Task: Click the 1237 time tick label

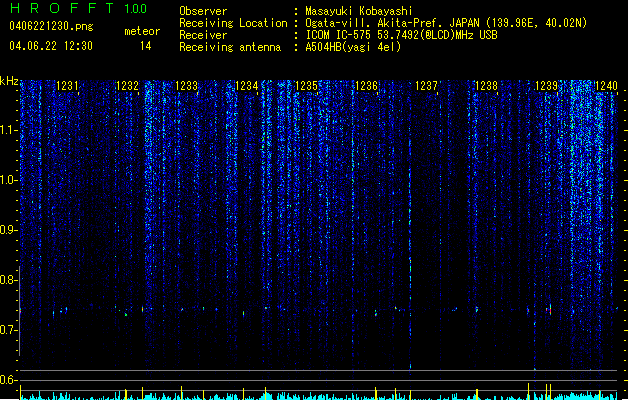Action: (x=426, y=86)
